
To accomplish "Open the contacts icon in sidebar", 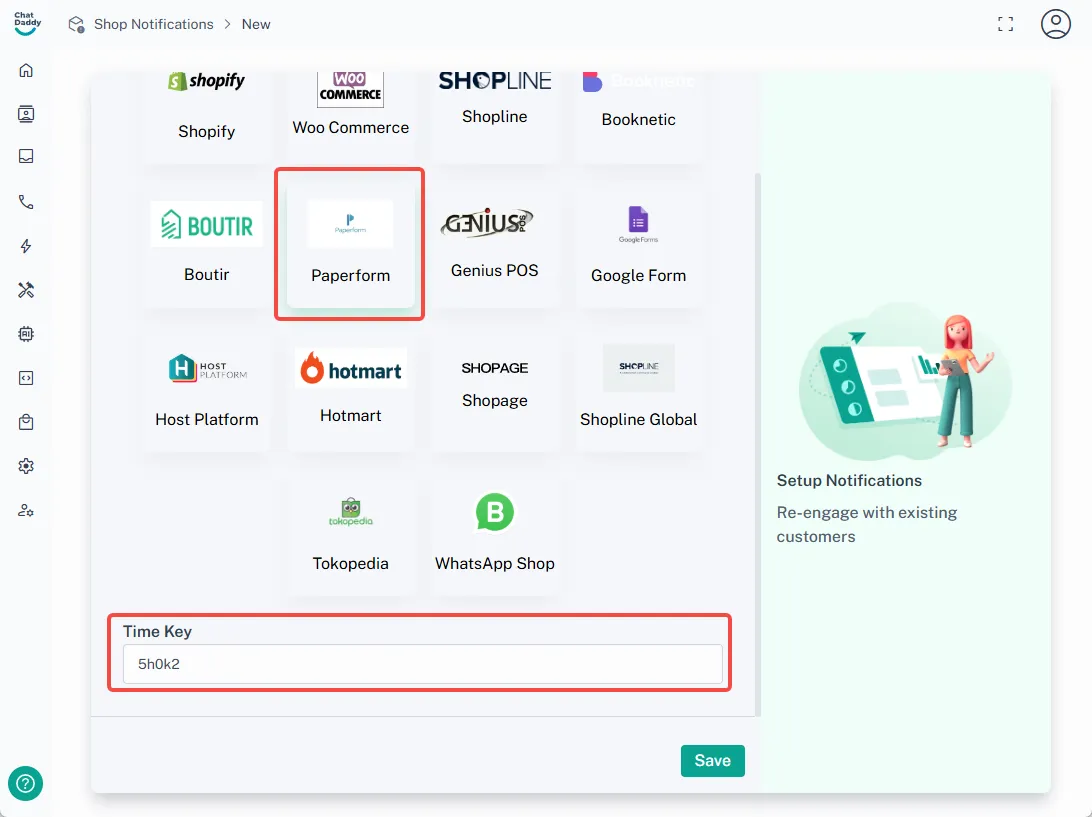I will click(x=26, y=114).
